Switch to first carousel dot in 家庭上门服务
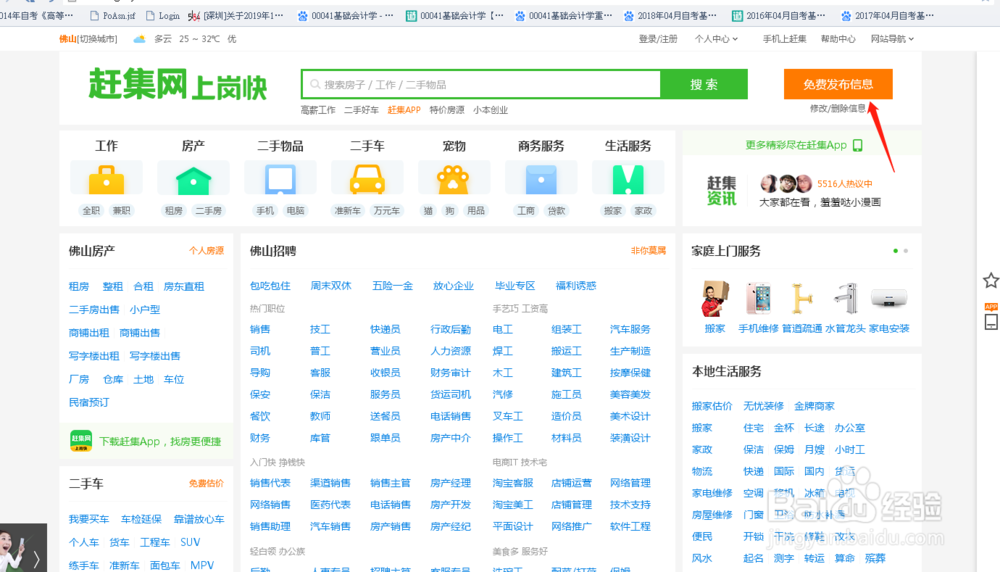Screen dimensions: 1000x572 pyautogui.click(x=895, y=251)
